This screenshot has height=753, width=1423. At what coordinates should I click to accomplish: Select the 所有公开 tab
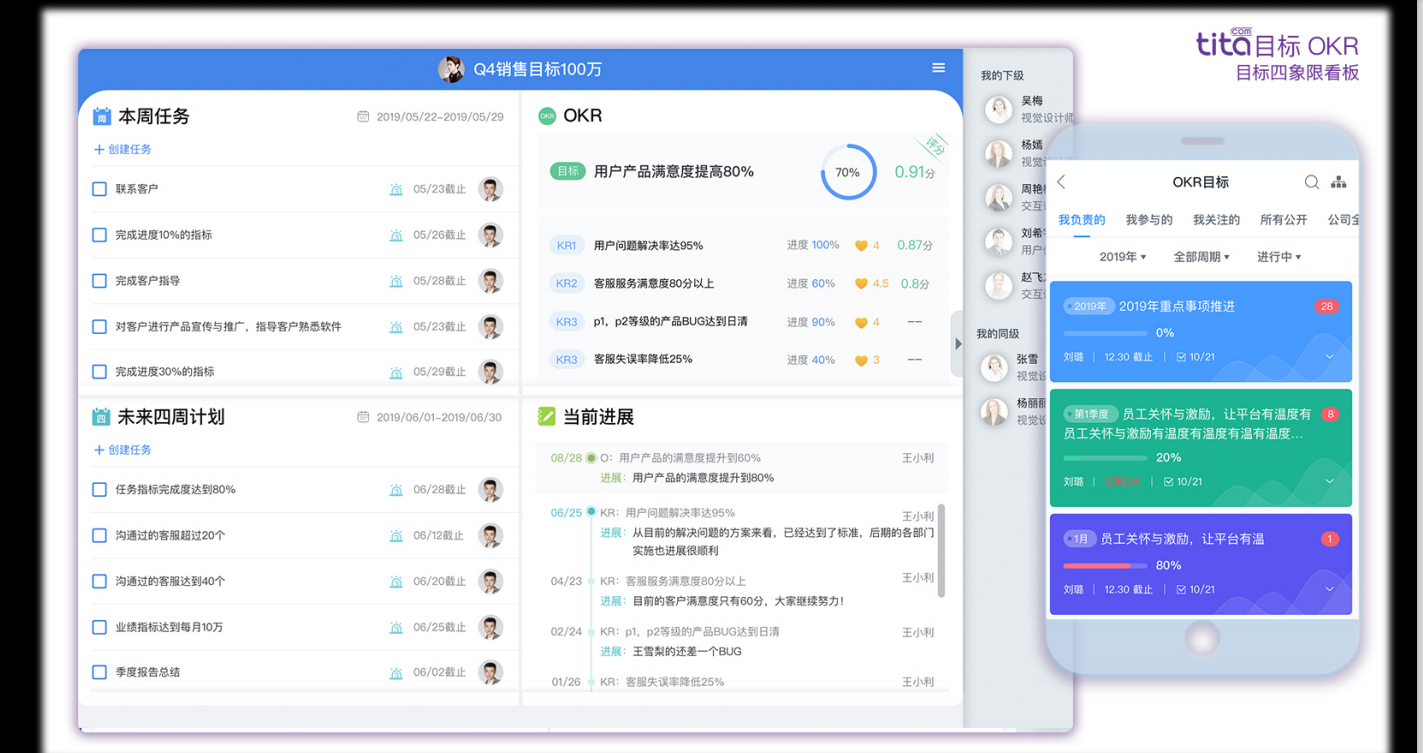coord(1283,220)
